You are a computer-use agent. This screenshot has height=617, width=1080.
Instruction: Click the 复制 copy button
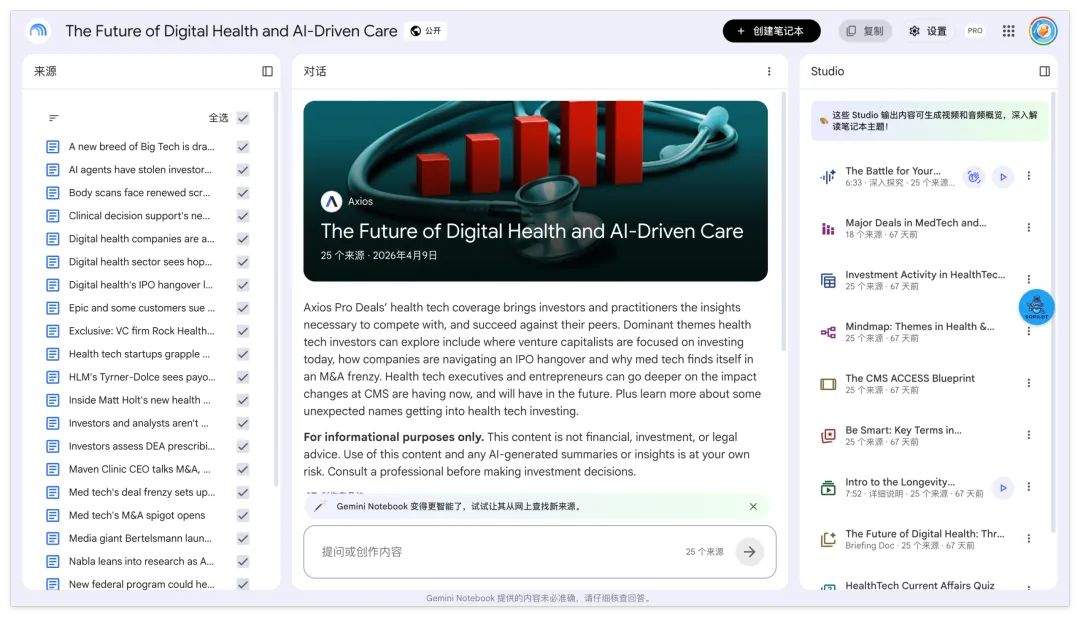point(865,31)
